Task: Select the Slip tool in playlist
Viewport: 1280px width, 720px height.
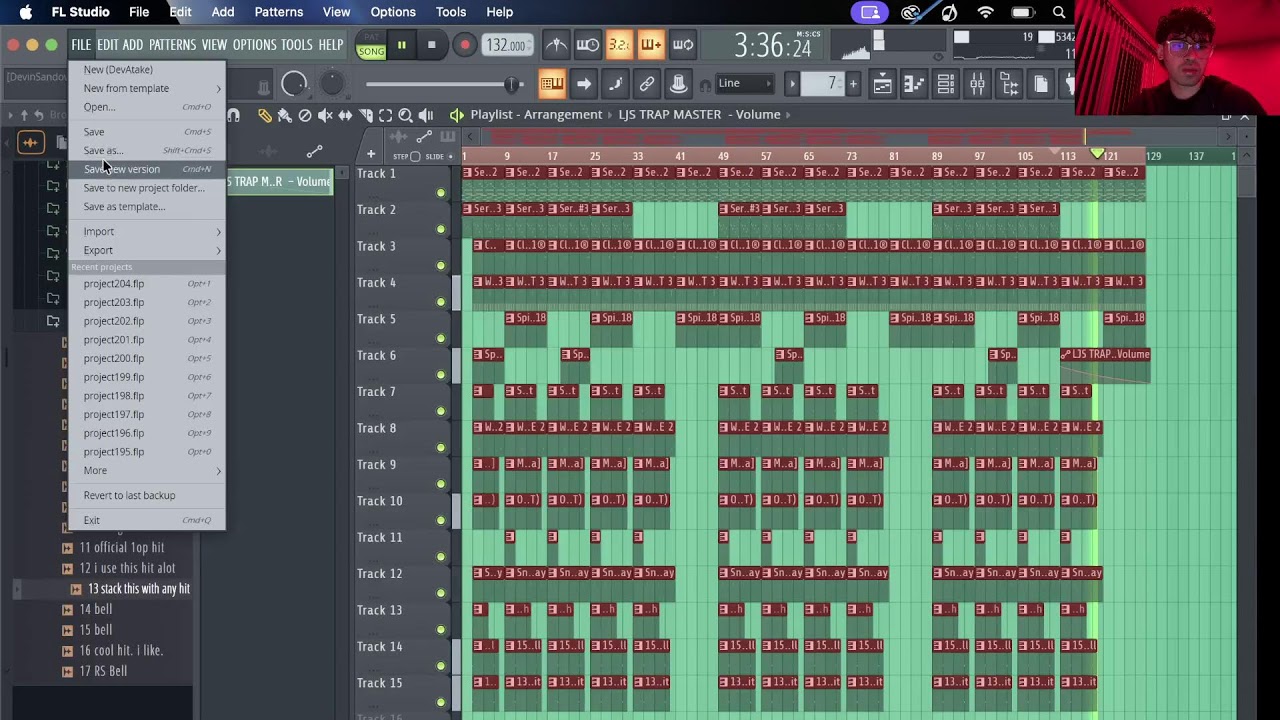Action: pos(345,116)
